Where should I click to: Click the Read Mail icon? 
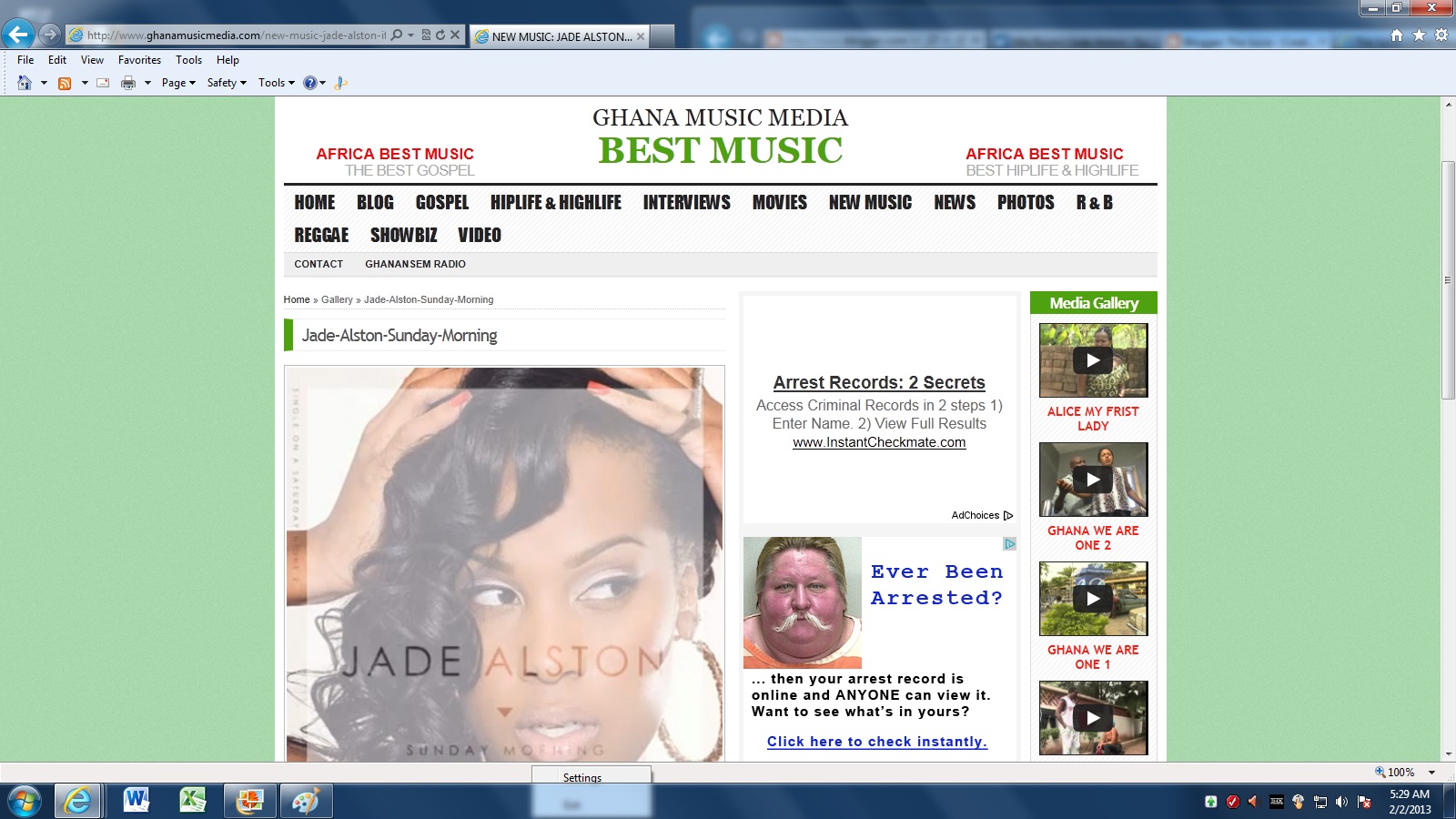point(103,83)
